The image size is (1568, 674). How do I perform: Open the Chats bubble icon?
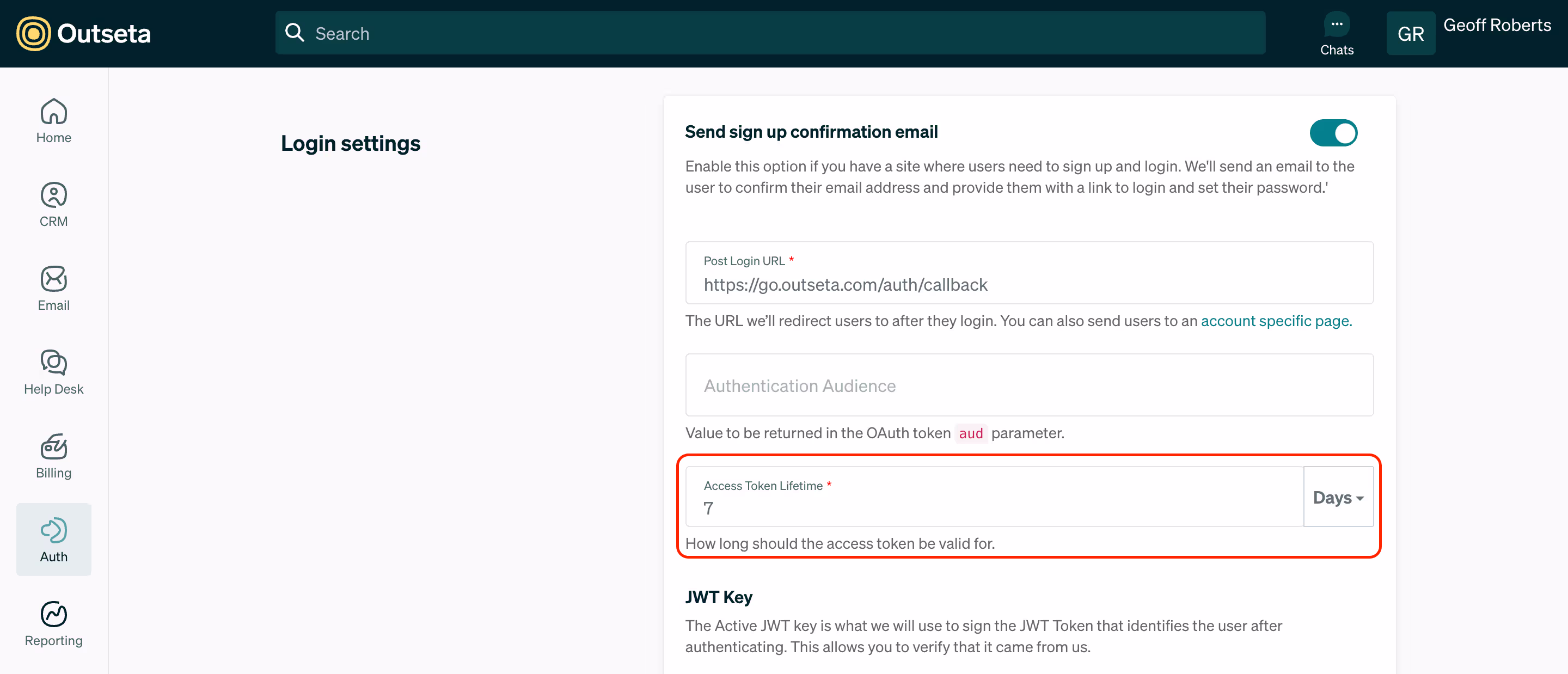click(1336, 25)
